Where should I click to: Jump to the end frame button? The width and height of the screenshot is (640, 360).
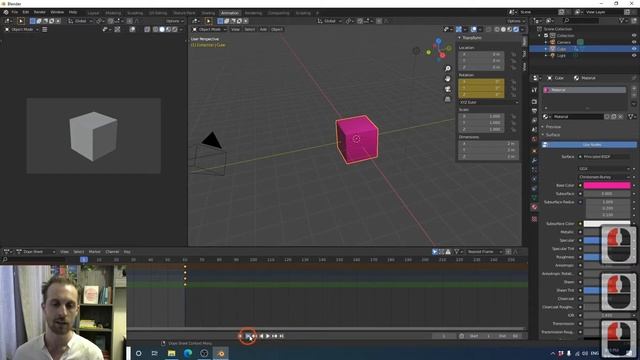281,336
